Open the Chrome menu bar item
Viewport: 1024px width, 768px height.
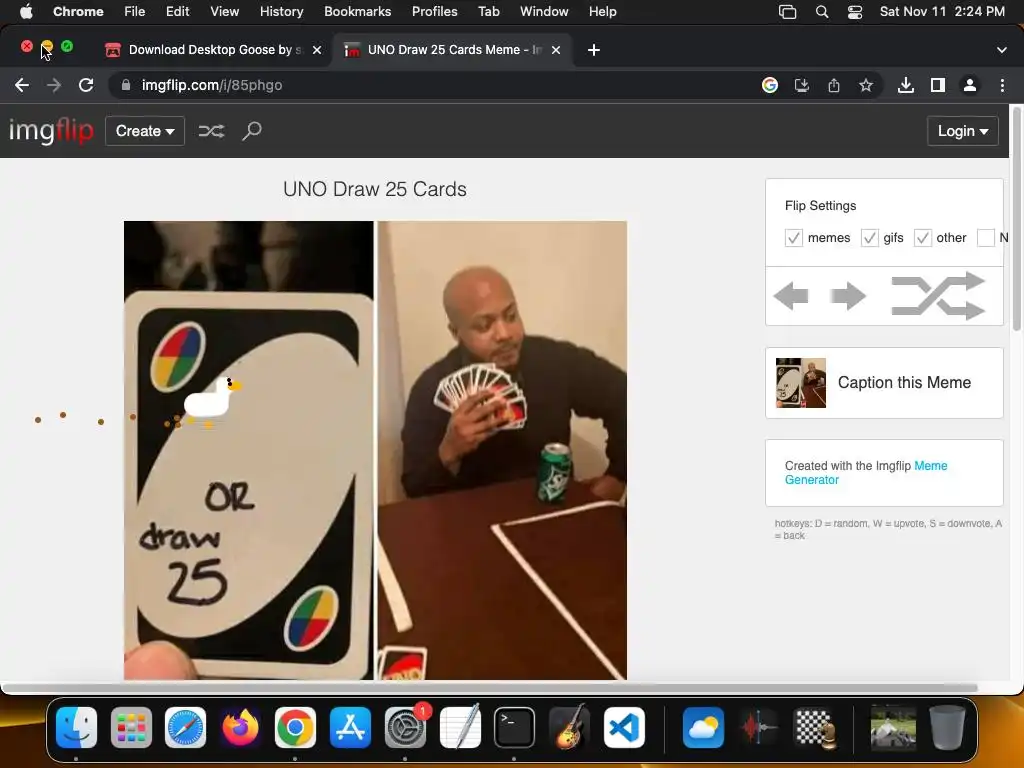click(78, 12)
